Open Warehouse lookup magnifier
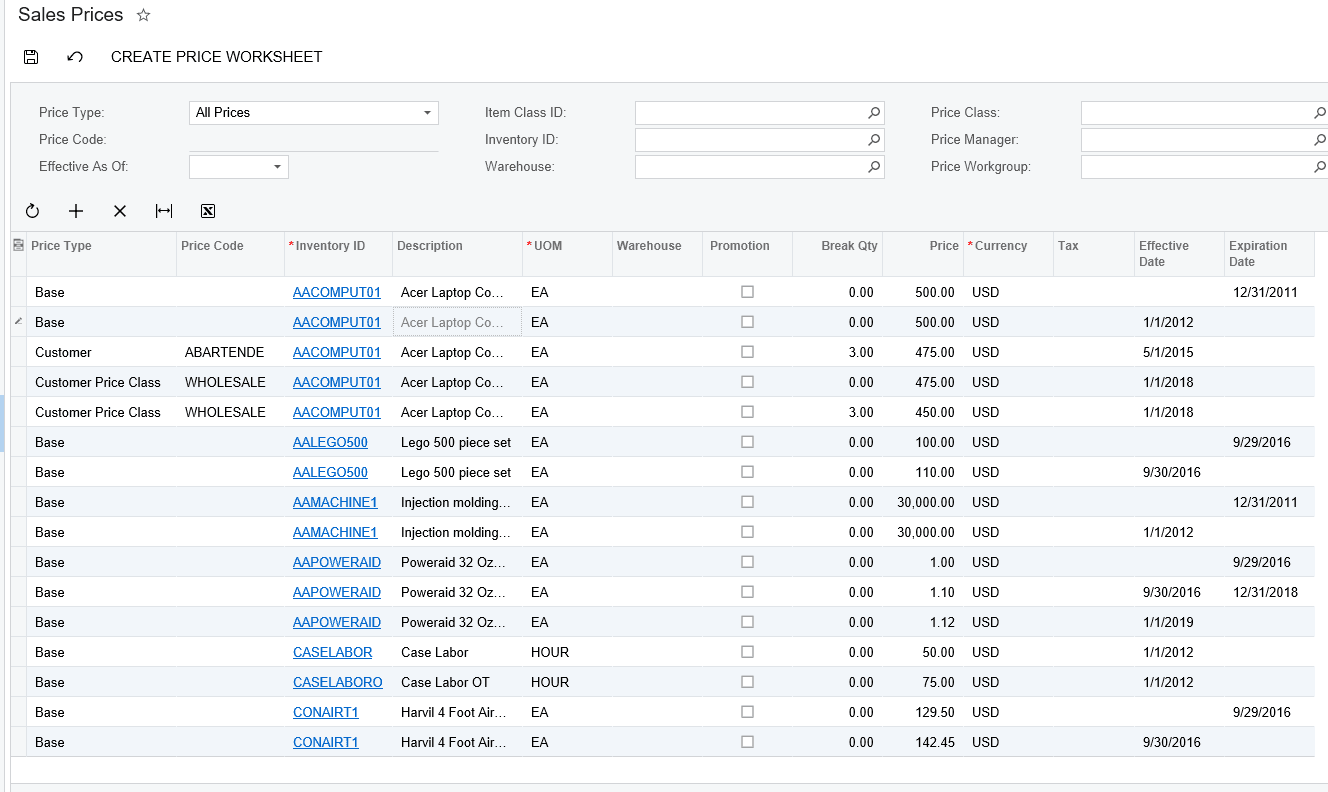This screenshot has width=1328, height=792. point(874,167)
